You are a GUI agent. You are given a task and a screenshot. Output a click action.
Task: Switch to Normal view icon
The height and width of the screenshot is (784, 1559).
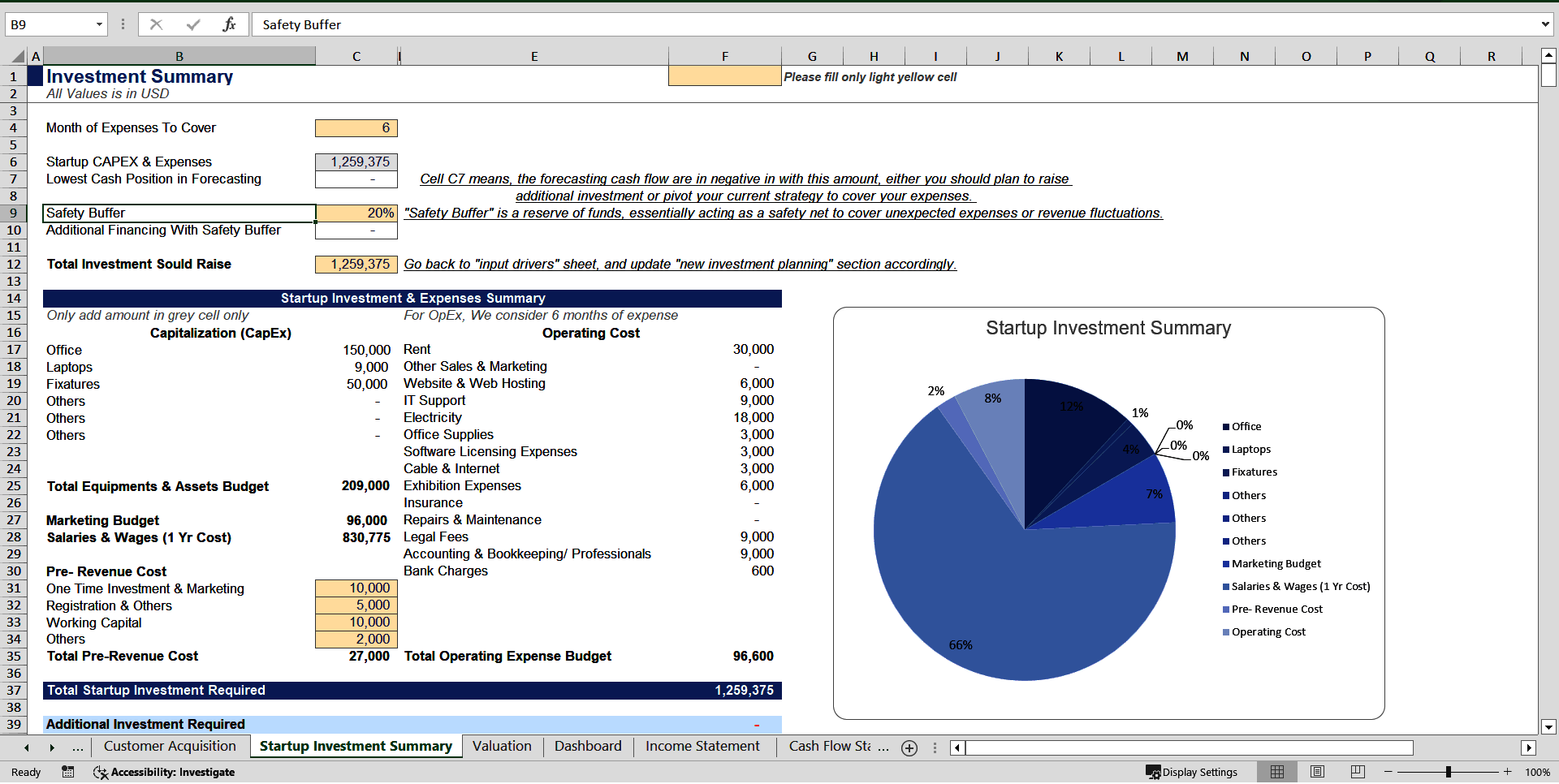[x=1277, y=772]
